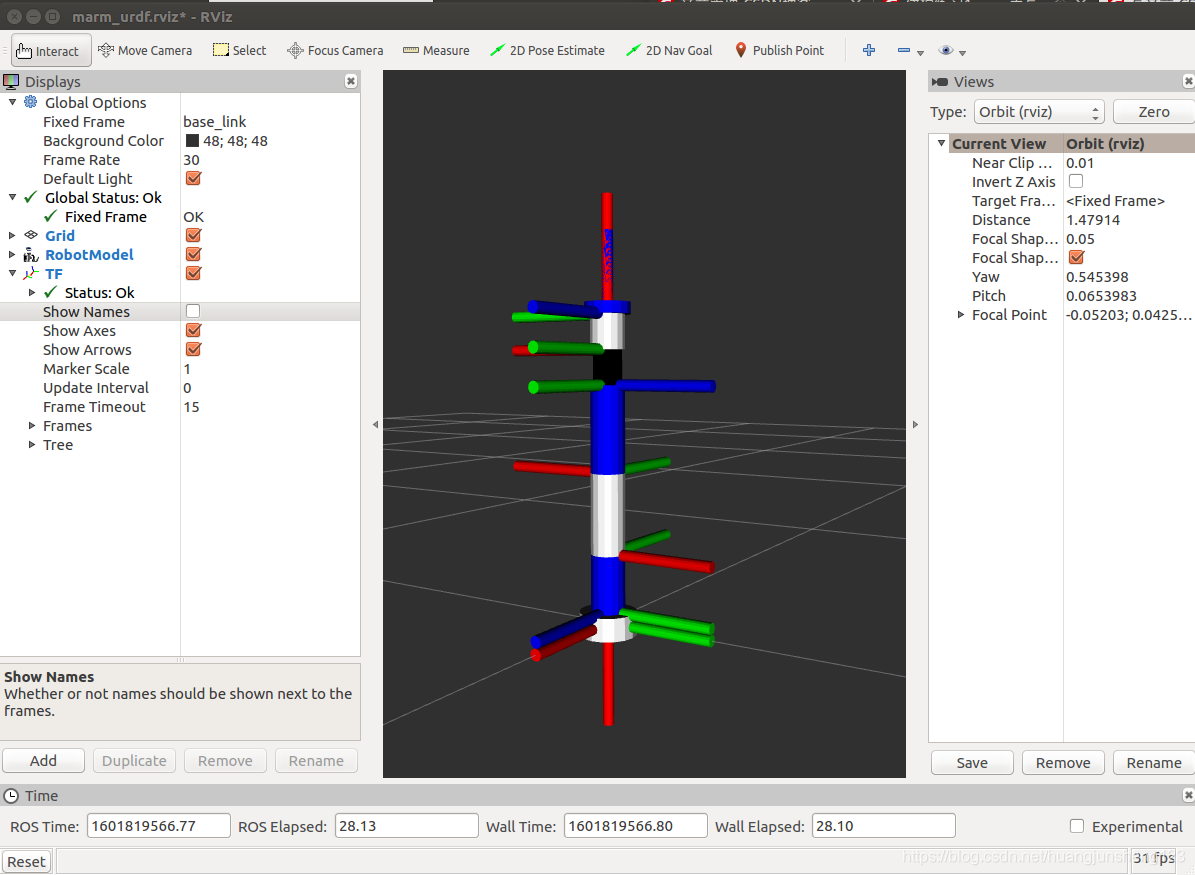Disable the TF display checkbox

tap(193, 274)
